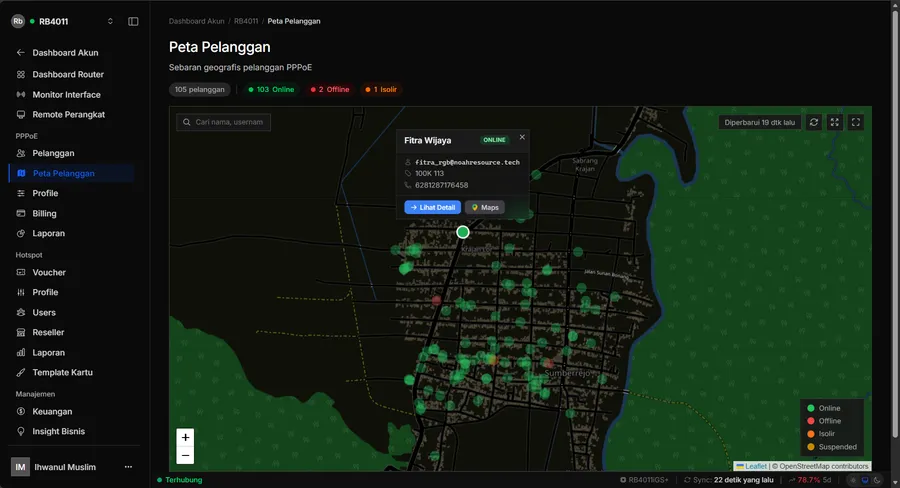The height and width of the screenshot is (488, 900).
Task: Click the Billing card icon
Action: point(21,214)
